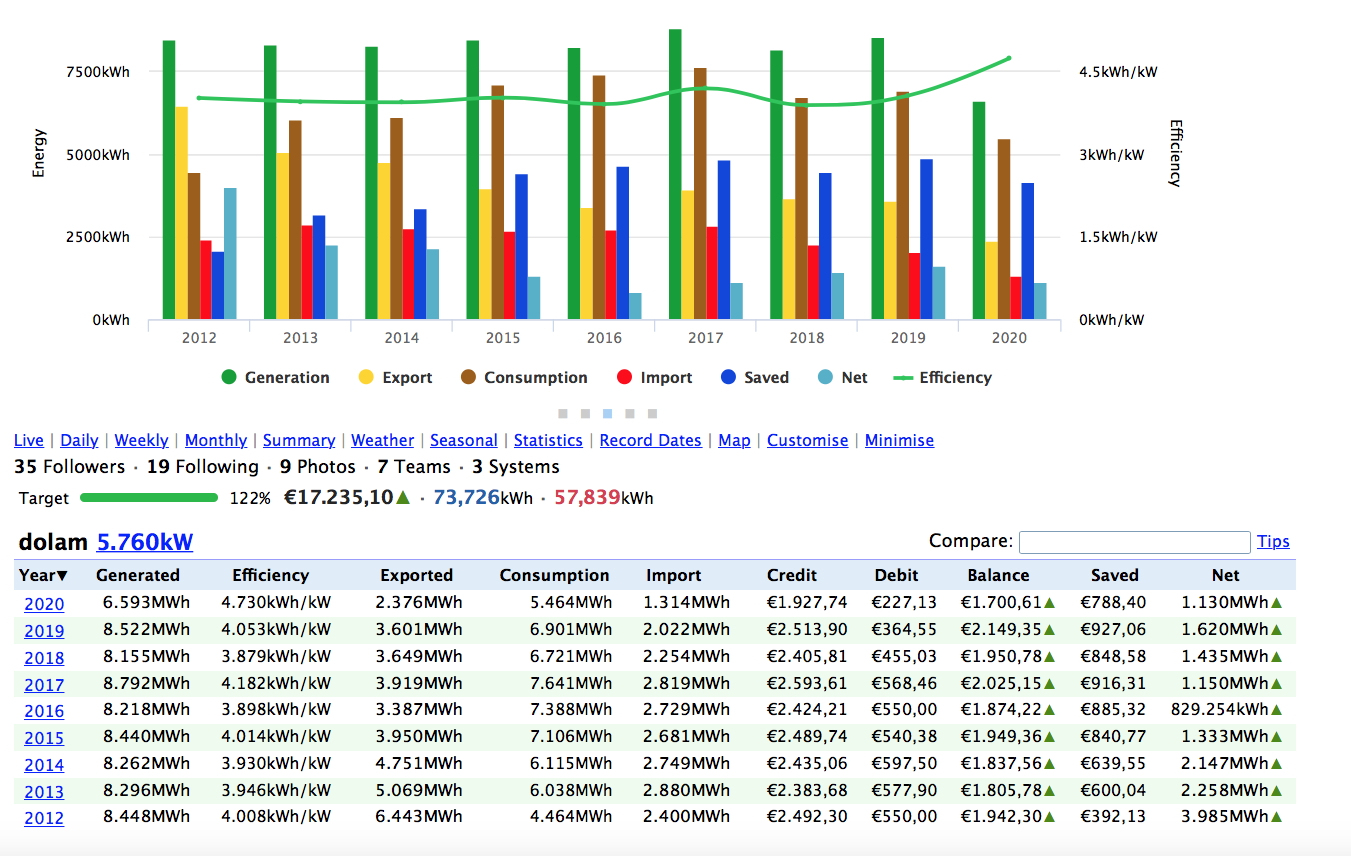Click the 2020 blue Saved bar in chart

pos(1028,251)
